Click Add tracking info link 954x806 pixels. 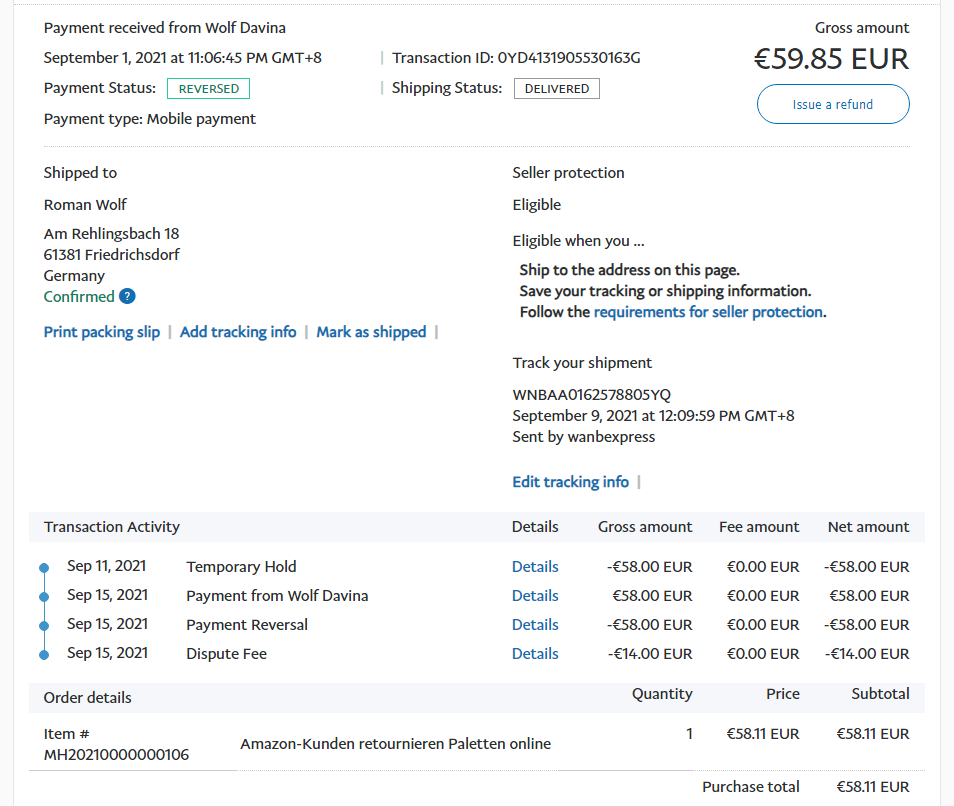coord(238,332)
